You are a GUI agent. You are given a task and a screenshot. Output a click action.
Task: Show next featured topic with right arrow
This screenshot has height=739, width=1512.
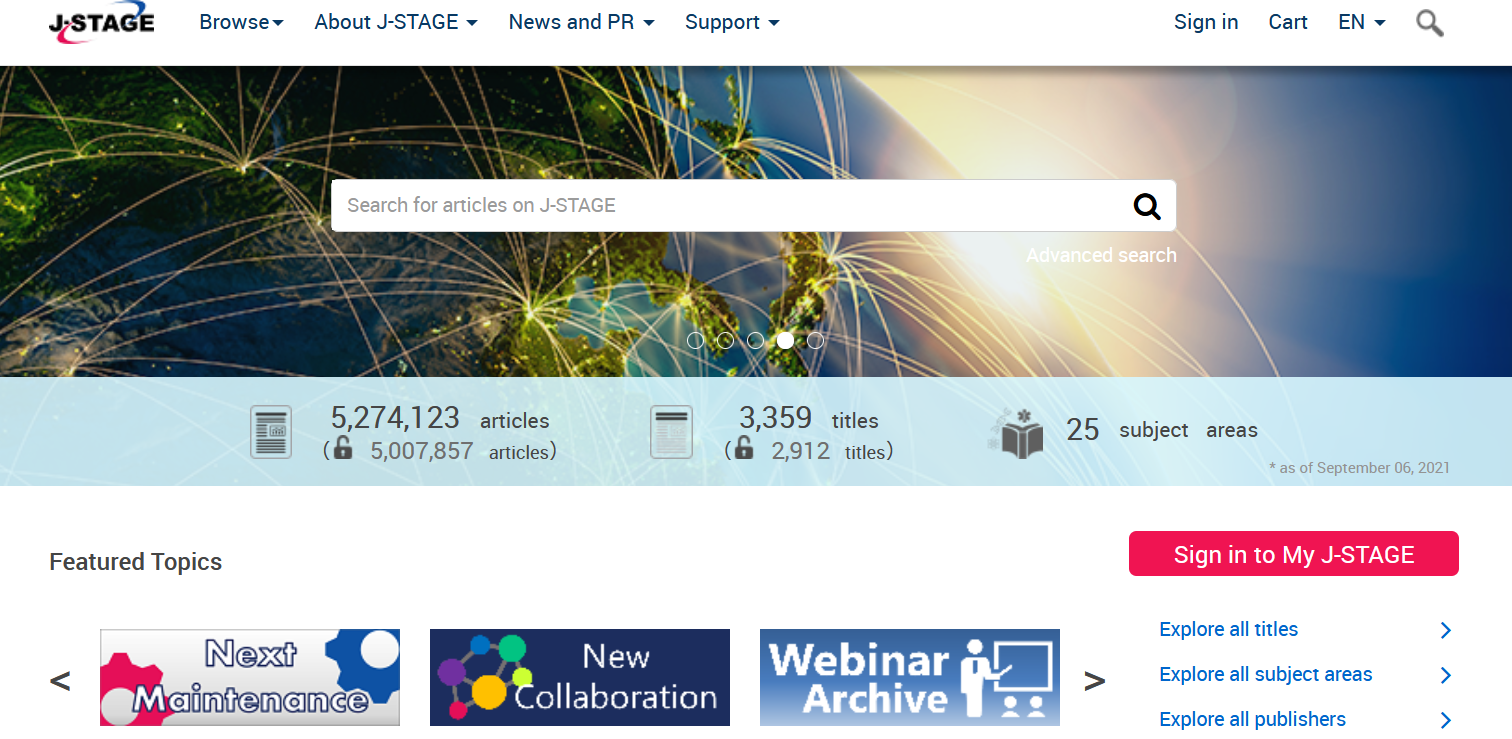1095,681
